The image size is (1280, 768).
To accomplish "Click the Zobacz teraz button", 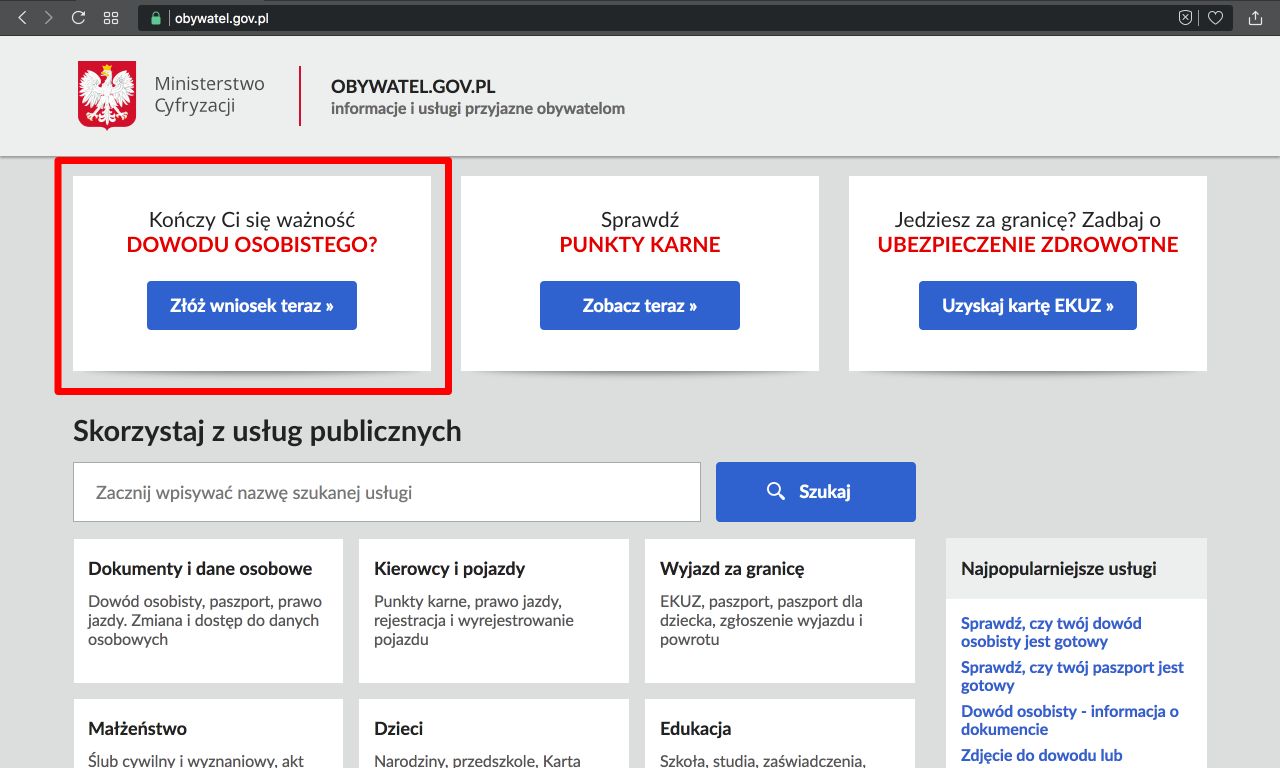I will pos(640,306).
